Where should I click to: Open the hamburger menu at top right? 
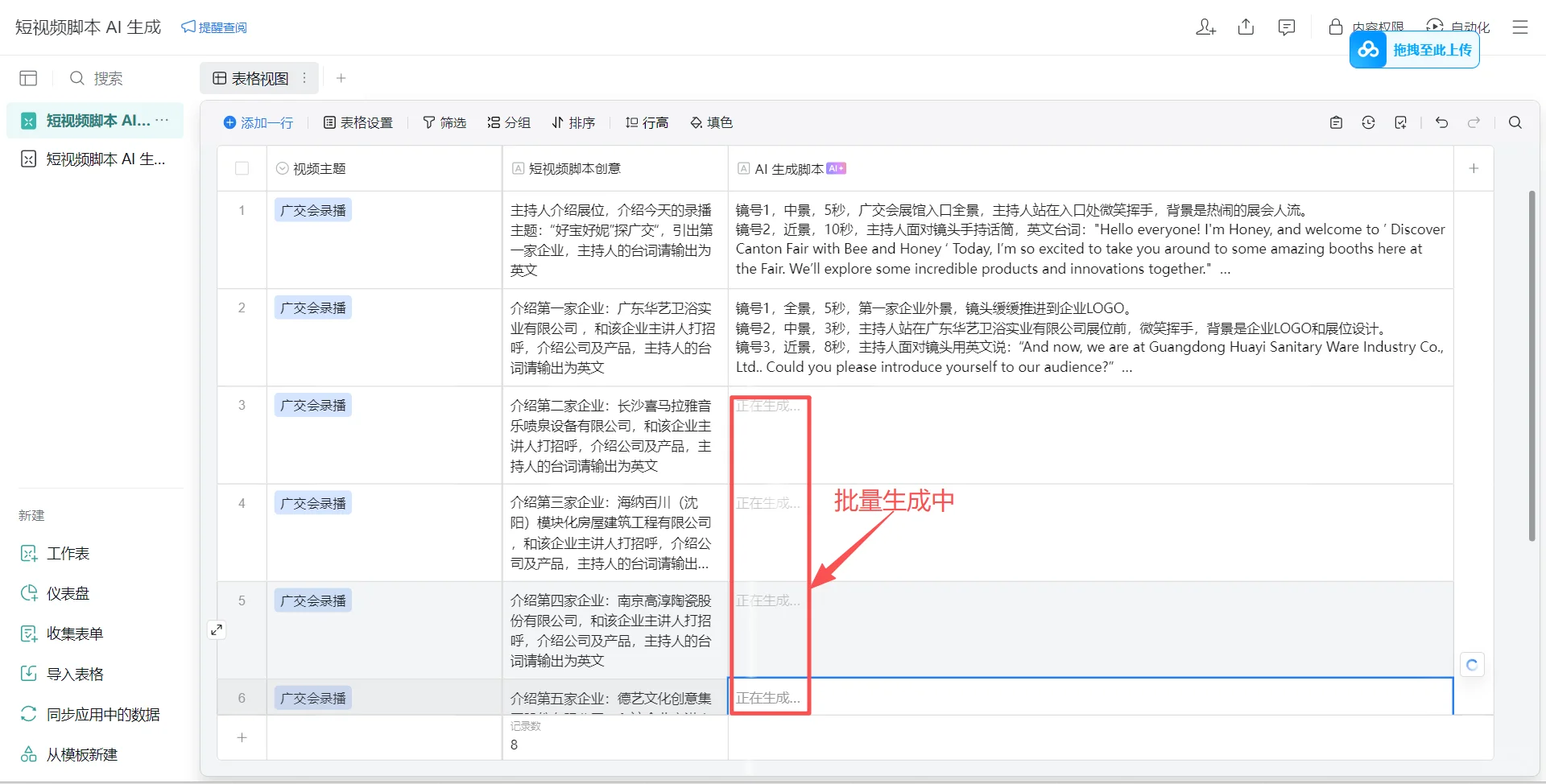coord(1520,27)
